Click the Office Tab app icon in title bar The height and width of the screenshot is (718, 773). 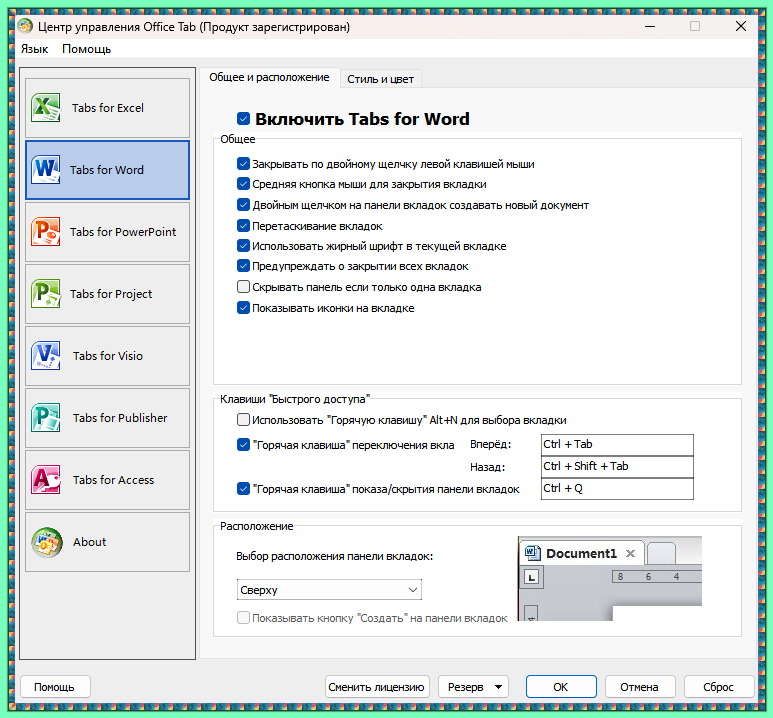pos(25,26)
